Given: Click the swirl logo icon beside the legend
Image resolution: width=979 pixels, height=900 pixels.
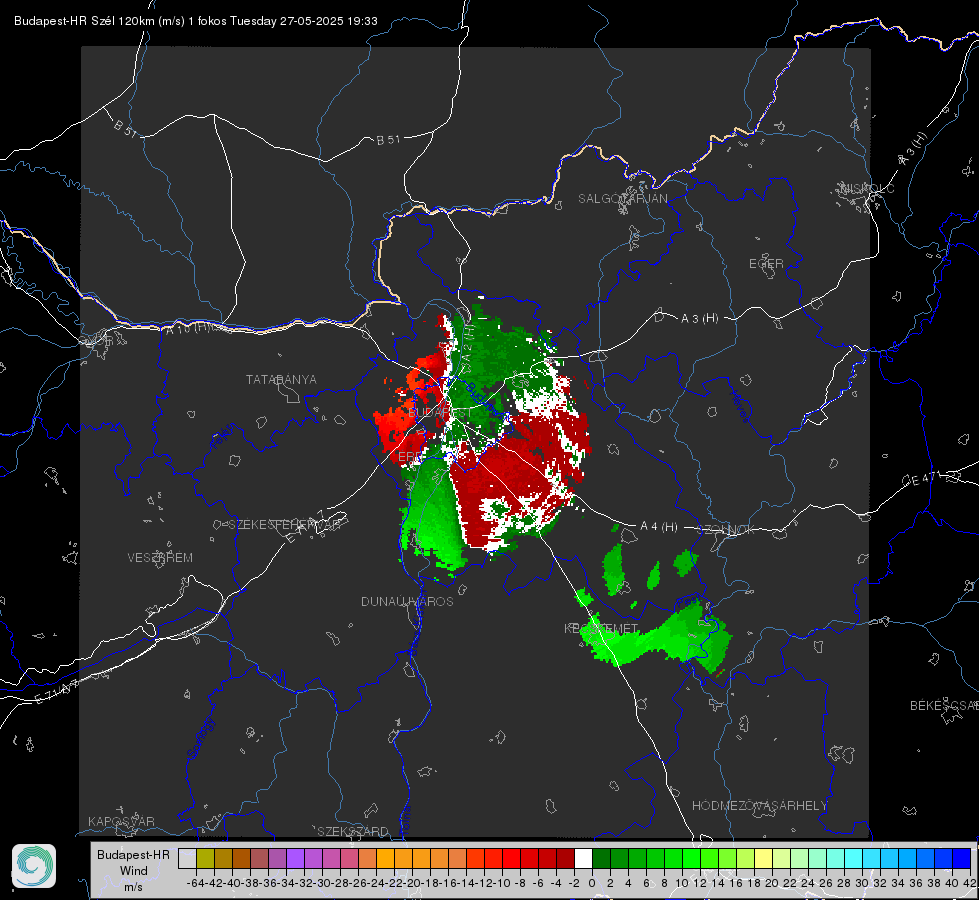Looking at the screenshot, I should pos(34,866).
